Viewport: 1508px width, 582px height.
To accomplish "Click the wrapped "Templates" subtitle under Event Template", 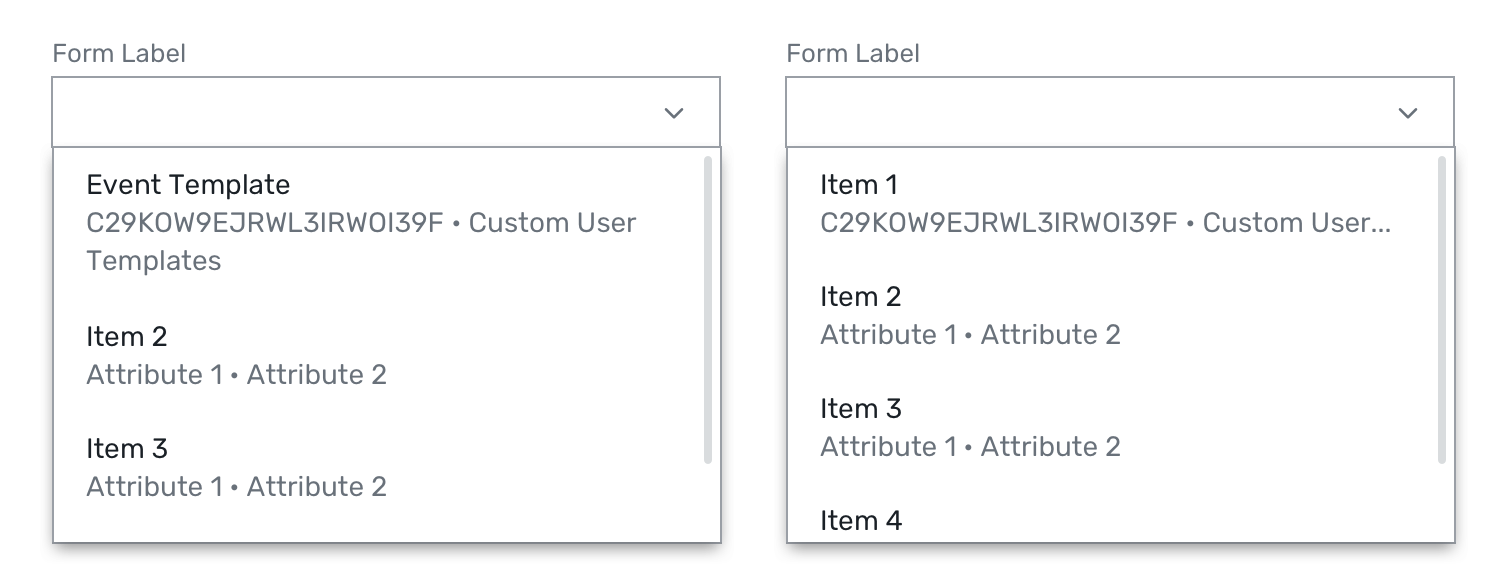I will pos(154,261).
